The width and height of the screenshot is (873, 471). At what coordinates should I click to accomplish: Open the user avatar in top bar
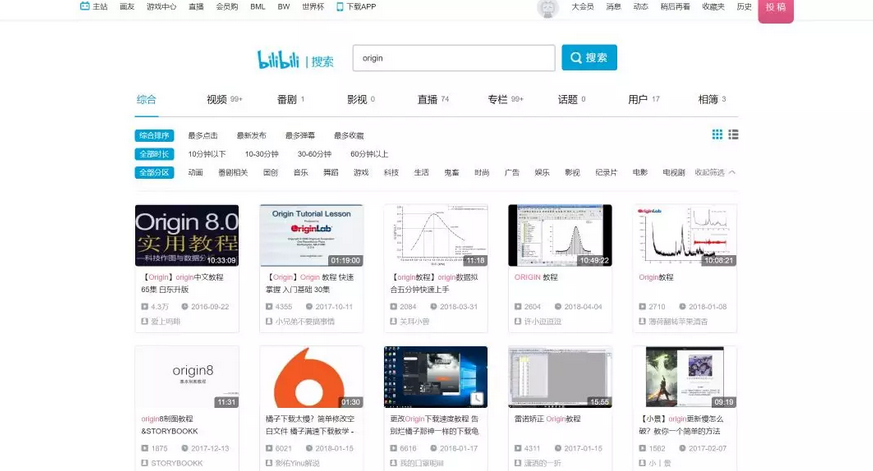coord(547,8)
